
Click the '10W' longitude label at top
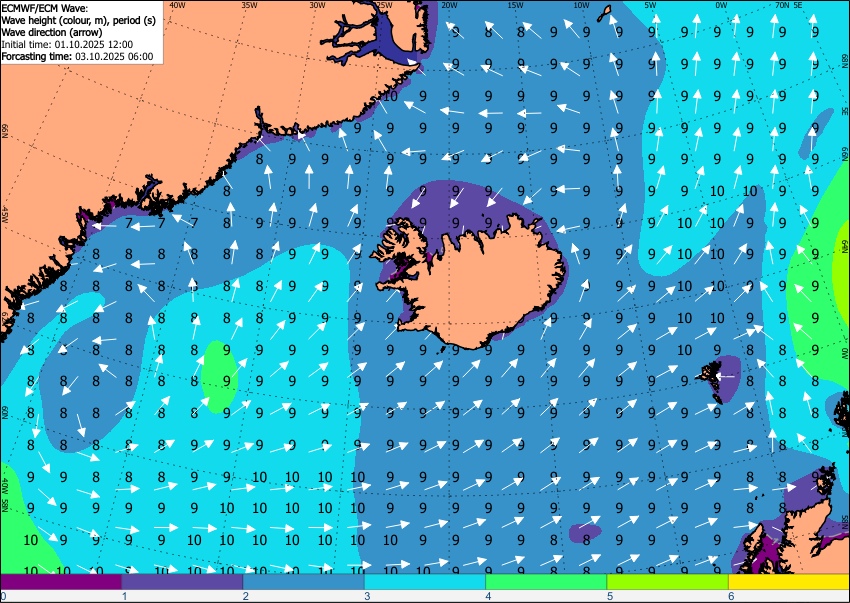point(581,5)
